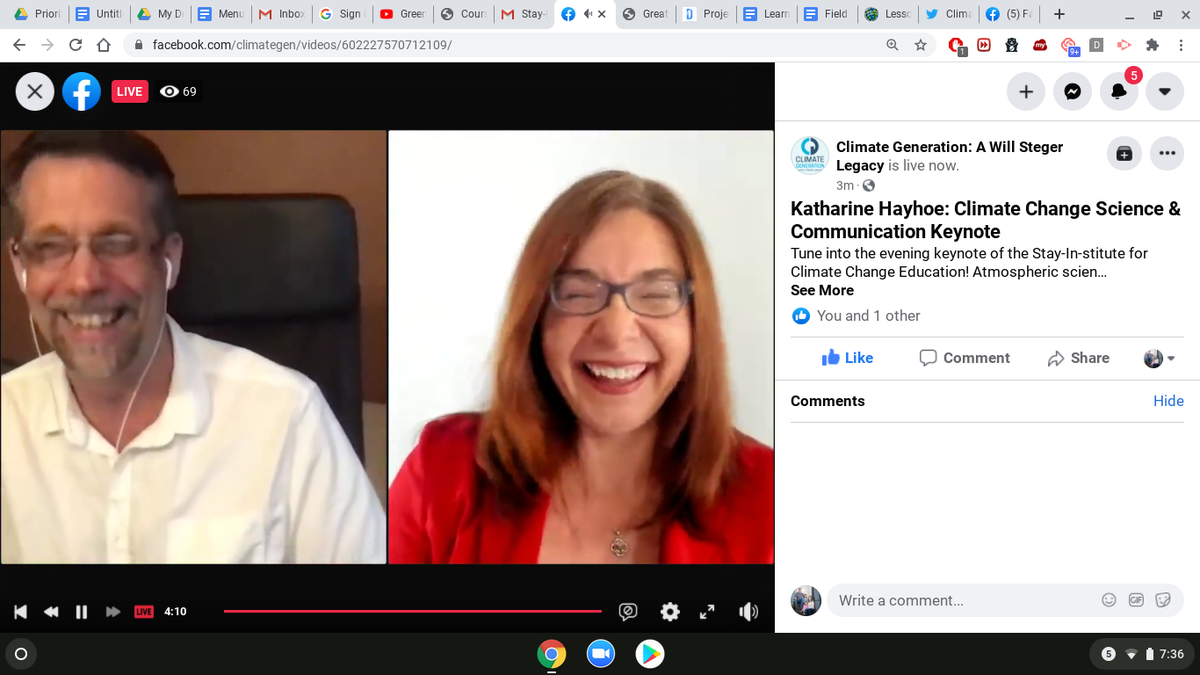Click the Comment button
Viewport: 1200px width, 675px height.
click(x=964, y=358)
